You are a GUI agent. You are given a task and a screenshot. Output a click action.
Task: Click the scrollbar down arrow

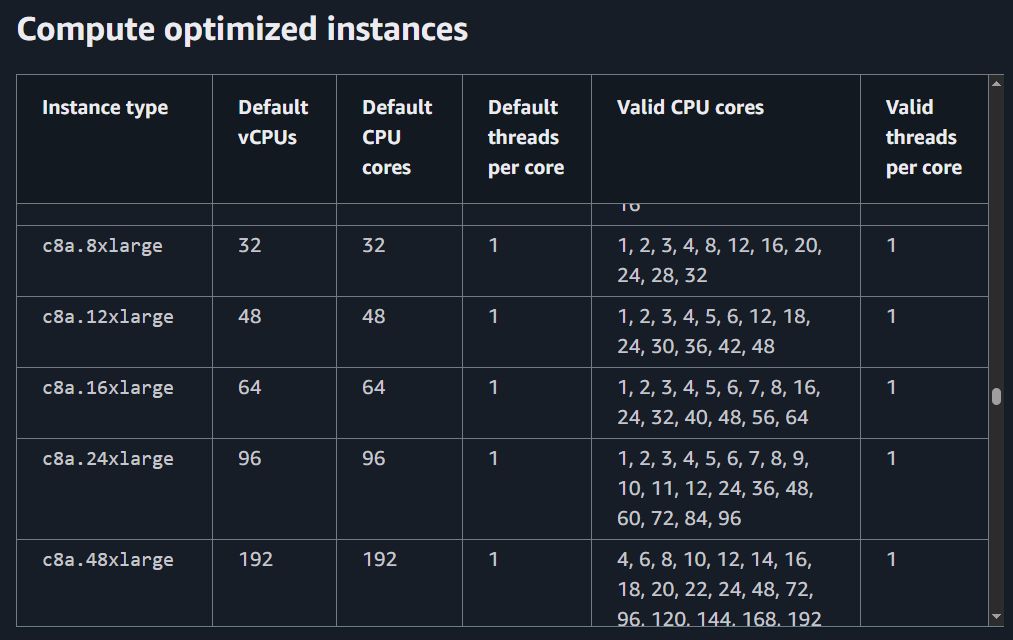[996, 616]
